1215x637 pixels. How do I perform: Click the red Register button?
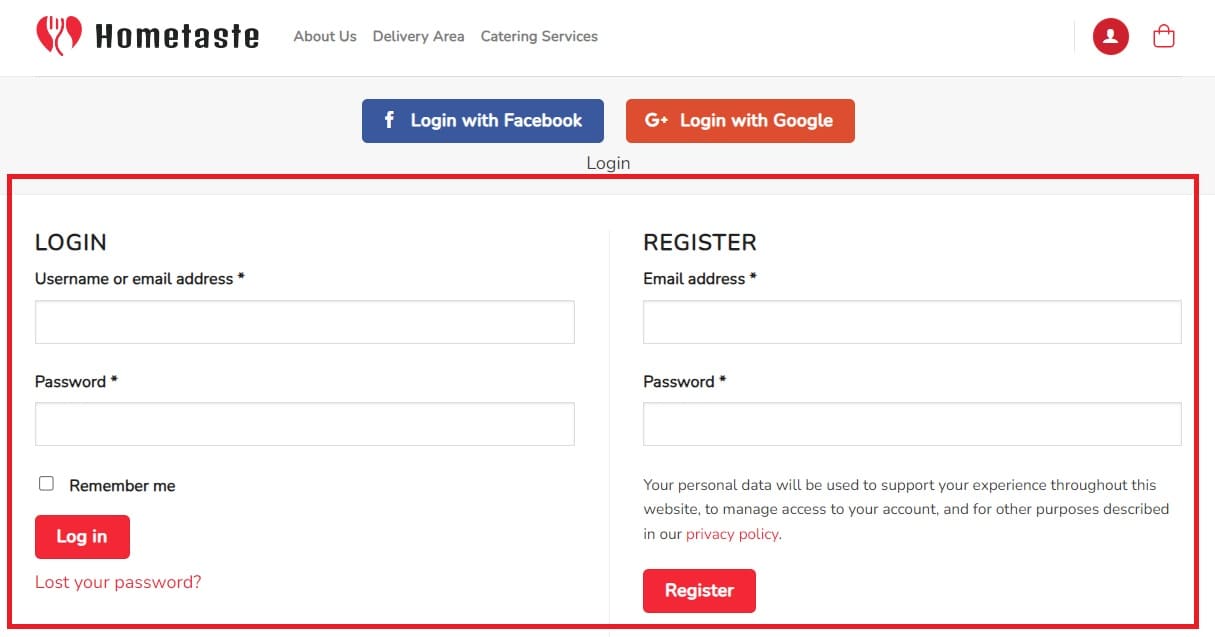pos(699,590)
